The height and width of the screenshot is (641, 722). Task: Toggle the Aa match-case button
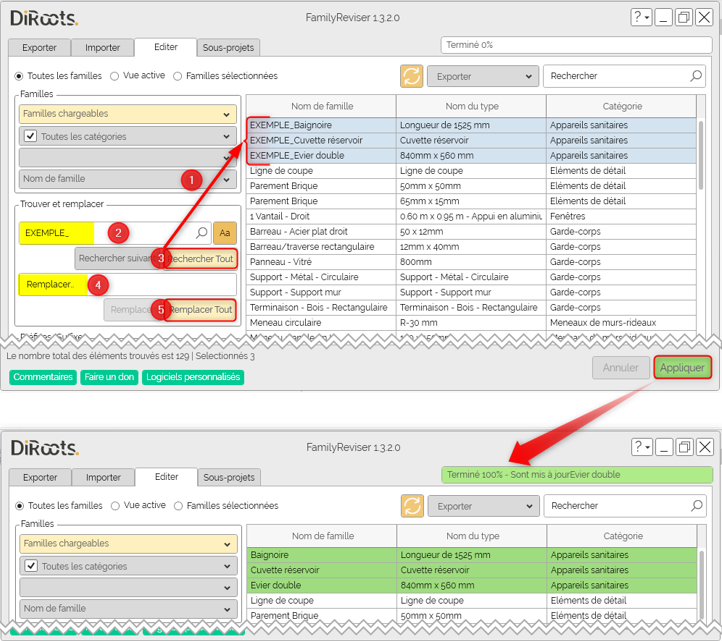click(225, 233)
